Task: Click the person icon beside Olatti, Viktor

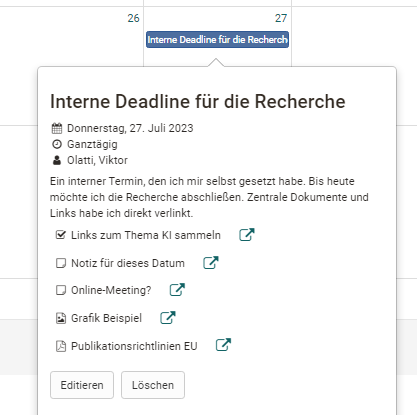Action: 57,160
